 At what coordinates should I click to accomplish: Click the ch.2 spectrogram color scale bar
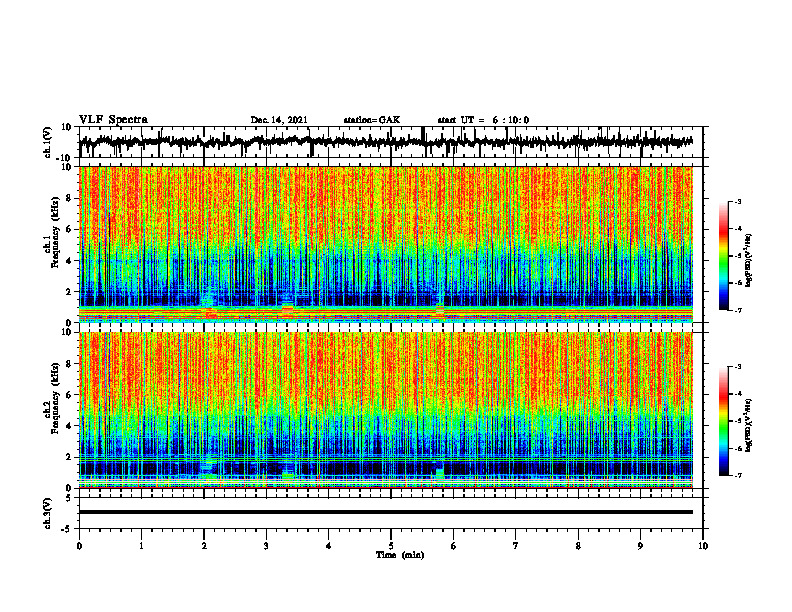[x=723, y=421]
